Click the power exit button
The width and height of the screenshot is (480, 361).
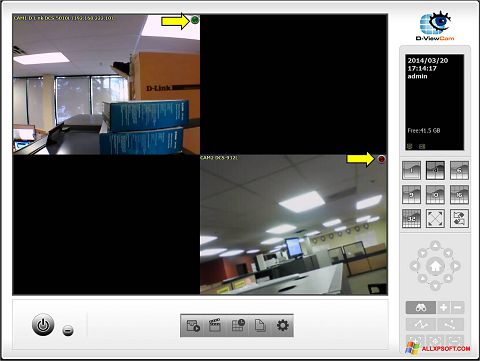point(43,325)
